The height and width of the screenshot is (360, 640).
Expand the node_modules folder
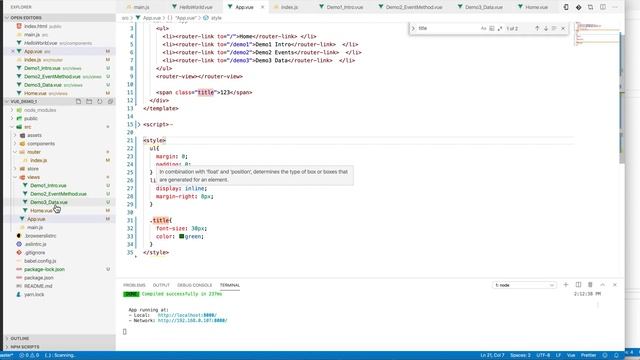point(12,110)
